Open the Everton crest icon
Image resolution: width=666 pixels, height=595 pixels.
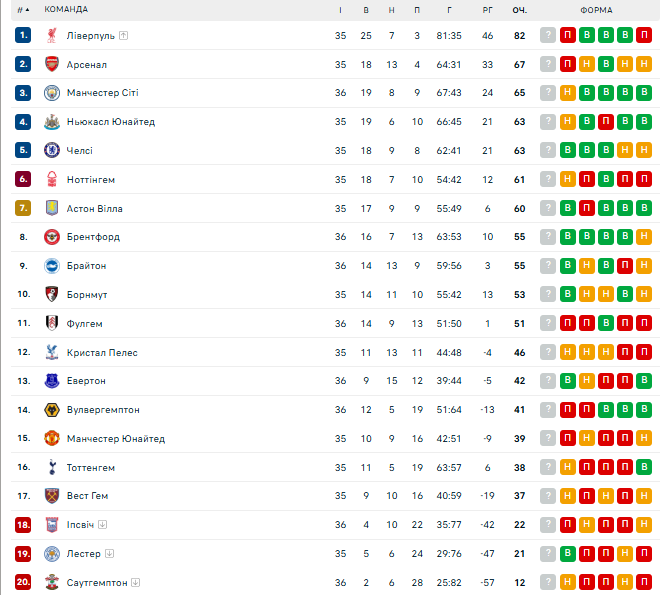(x=52, y=381)
